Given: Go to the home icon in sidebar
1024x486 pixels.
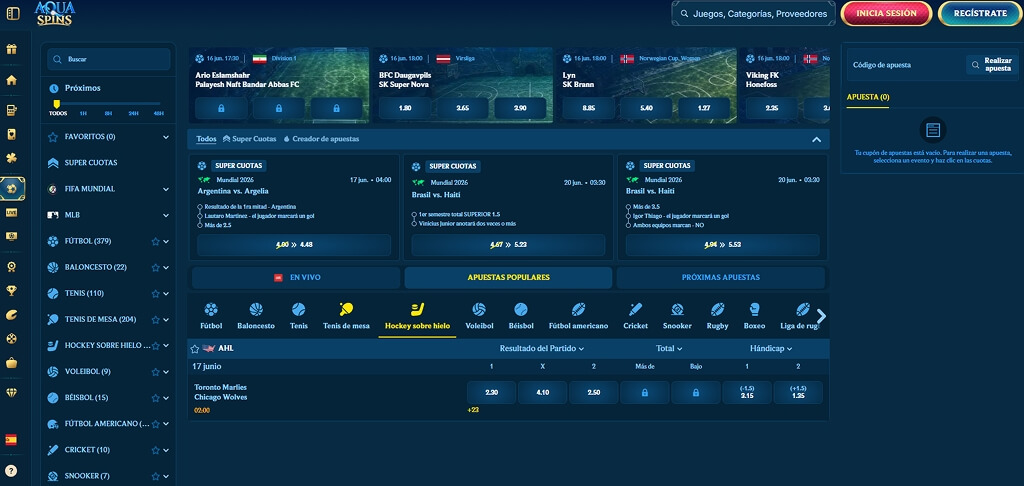Looking at the screenshot, I should (x=11, y=80).
